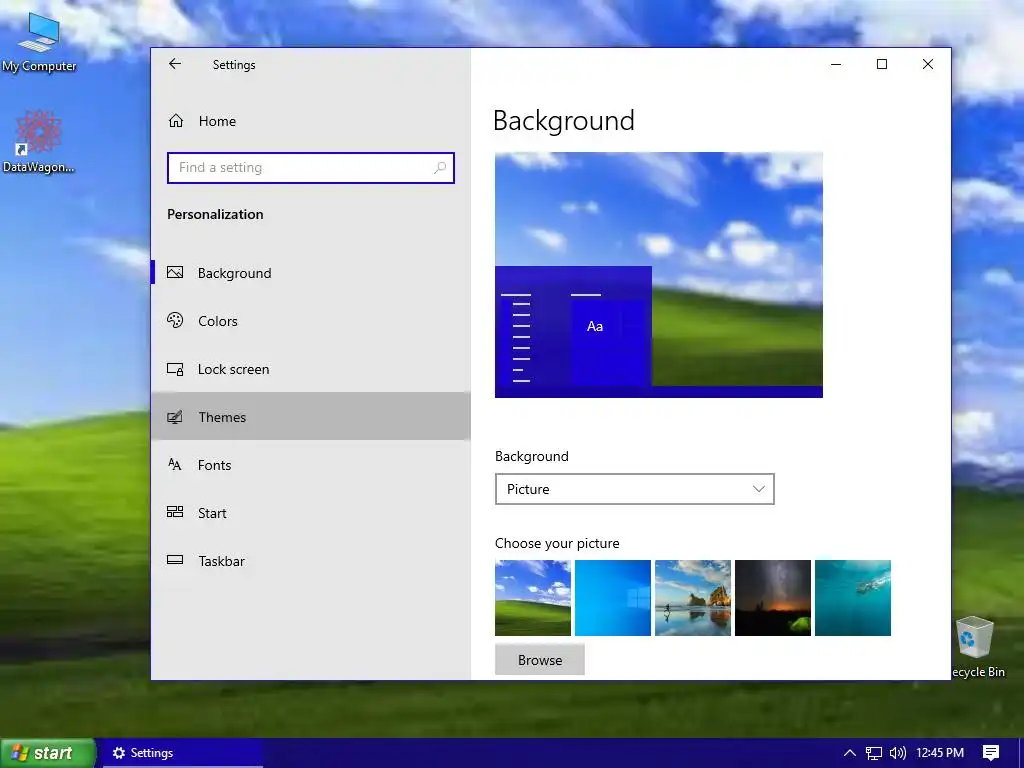Choose the Bliss green hill picture thumbnail

533,598
